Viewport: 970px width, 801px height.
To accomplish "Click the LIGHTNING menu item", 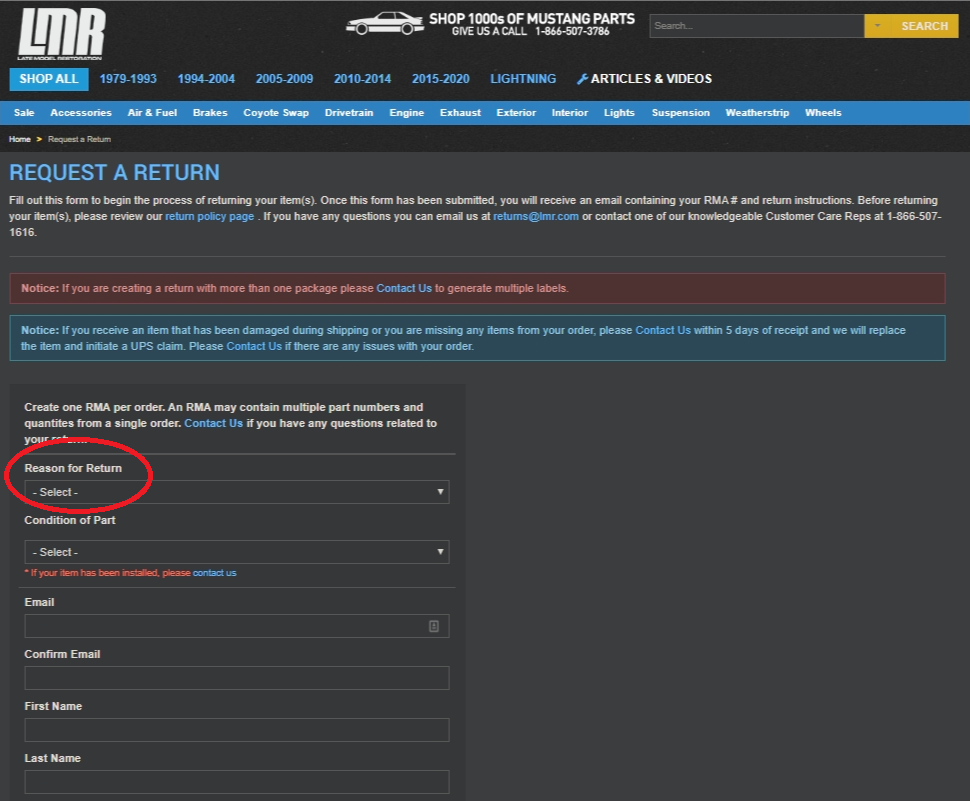I will tap(522, 78).
